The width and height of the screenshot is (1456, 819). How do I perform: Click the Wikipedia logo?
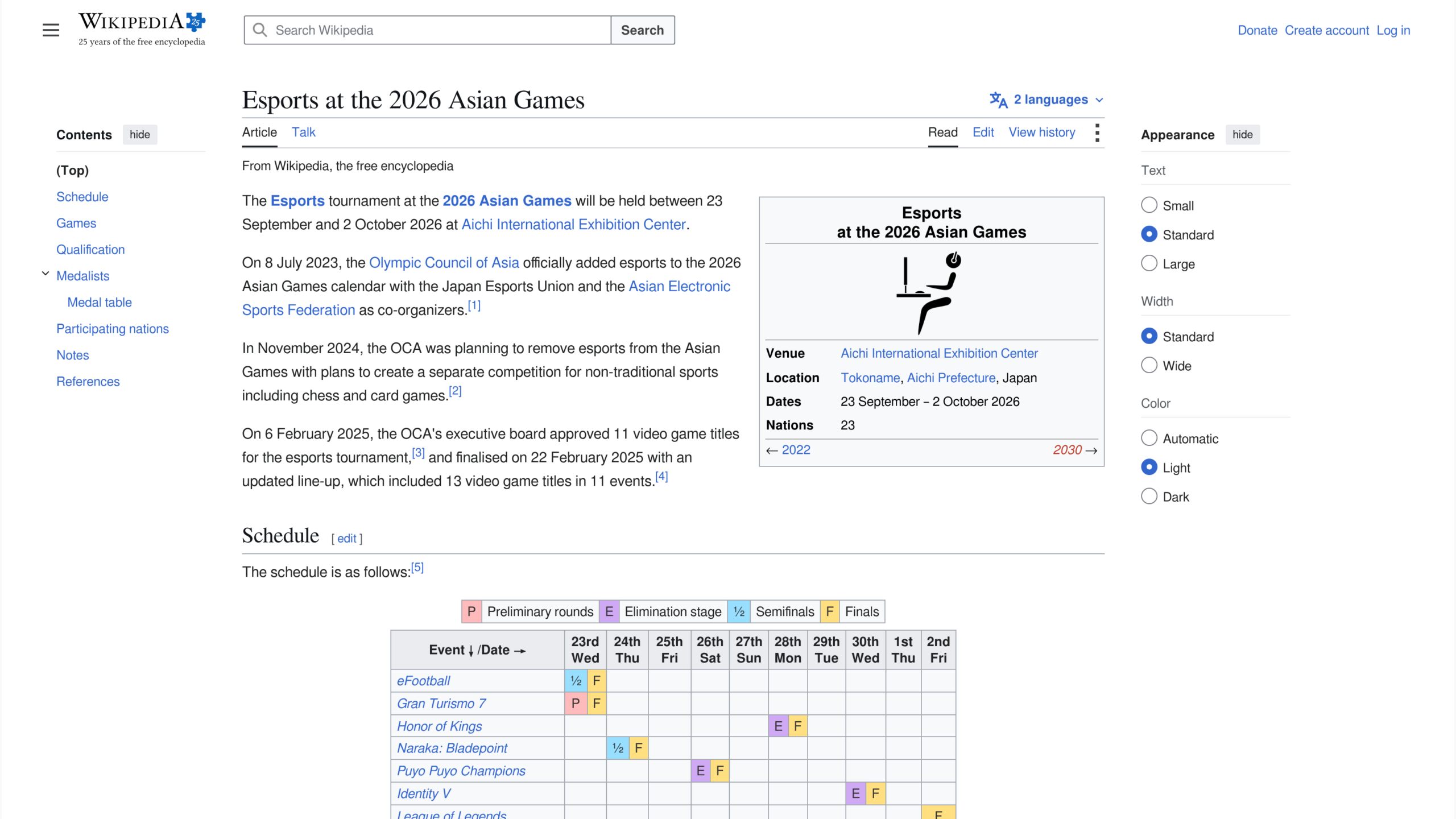[142, 30]
